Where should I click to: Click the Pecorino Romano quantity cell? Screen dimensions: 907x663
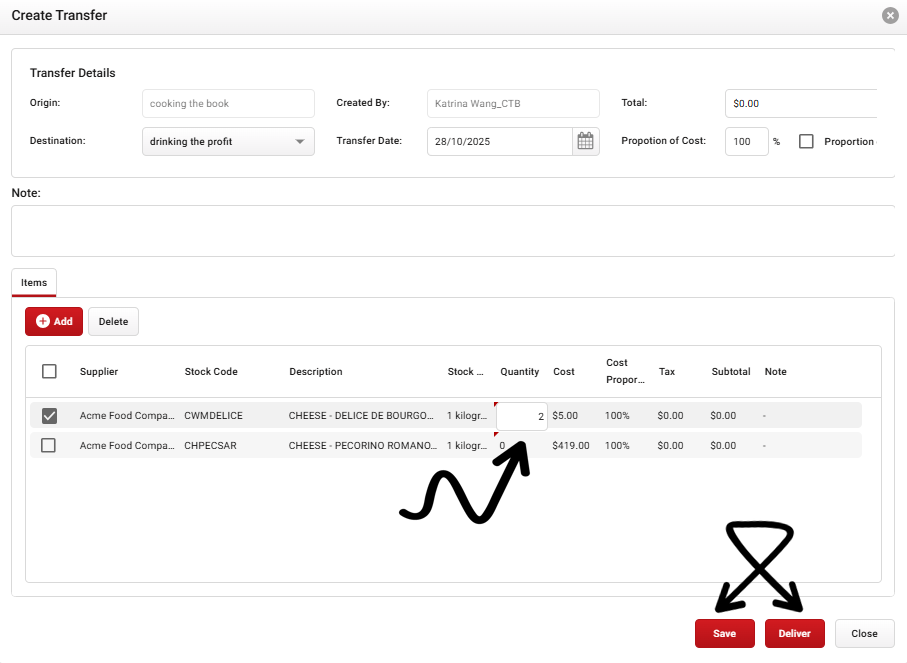[x=520, y=445]
